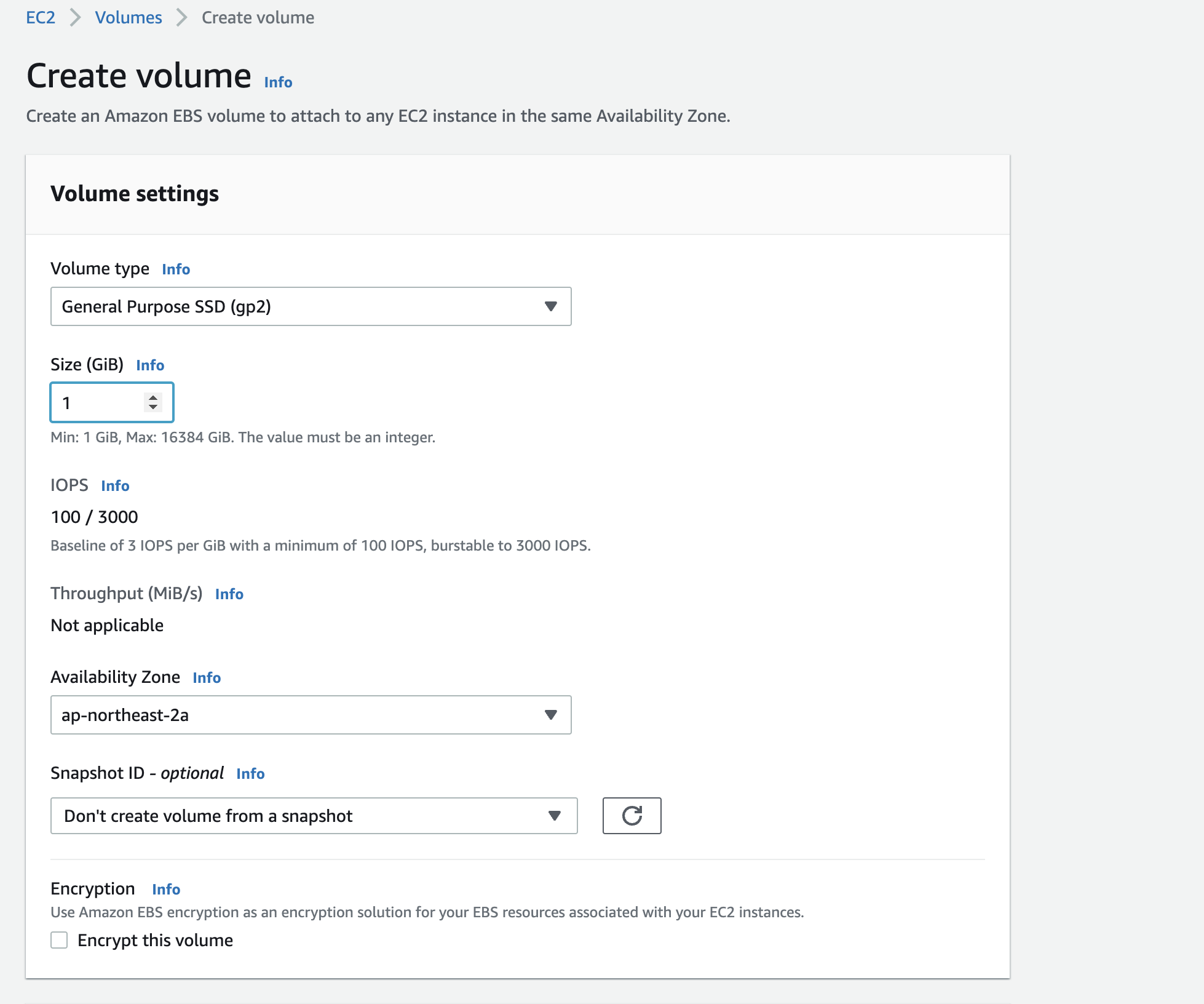Screen dimensions: 1204x1004
Task: Open the Volume type dropdown
Action: tap(311, 306)
